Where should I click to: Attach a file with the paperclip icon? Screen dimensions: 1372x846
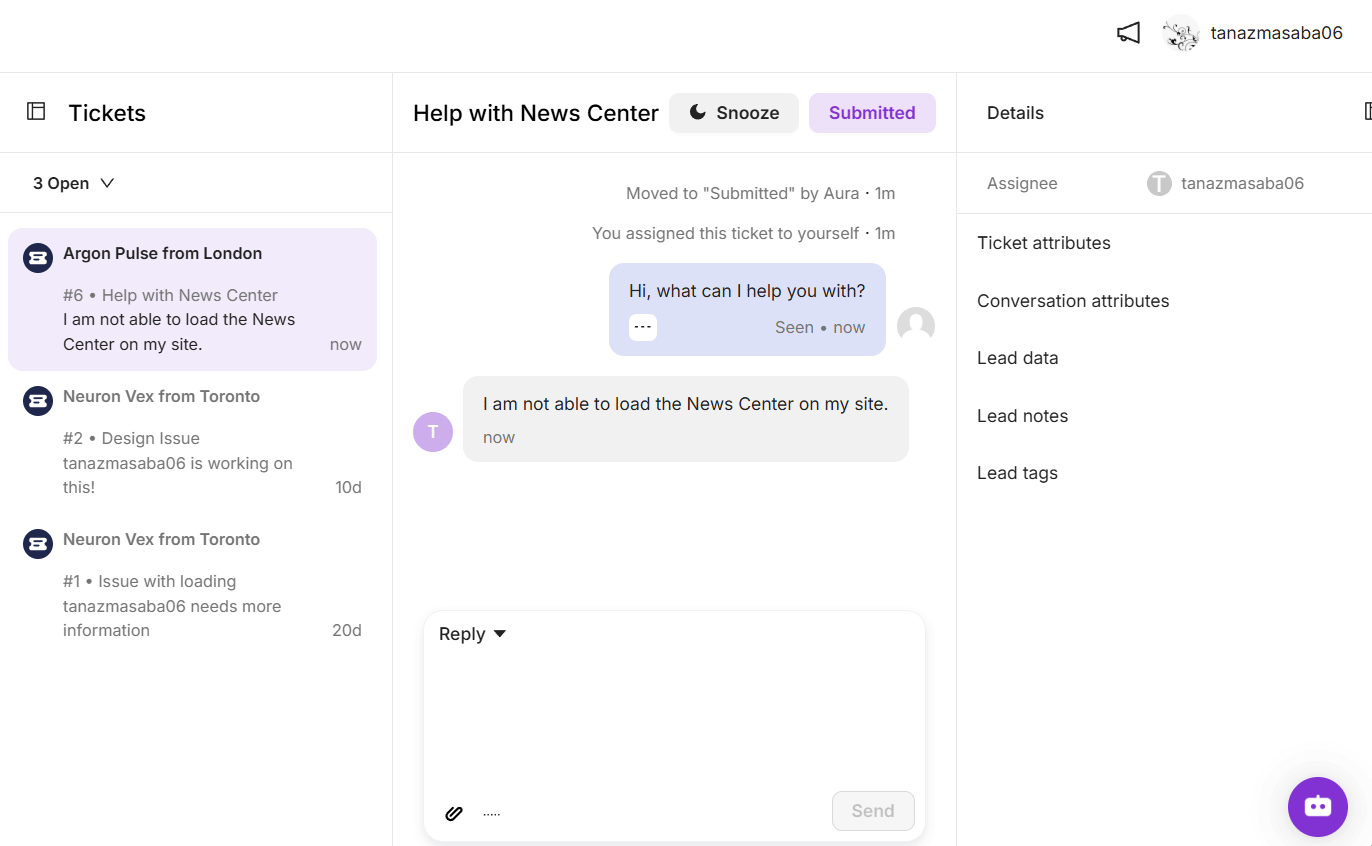pyautogui.click(x=454, y=813)
